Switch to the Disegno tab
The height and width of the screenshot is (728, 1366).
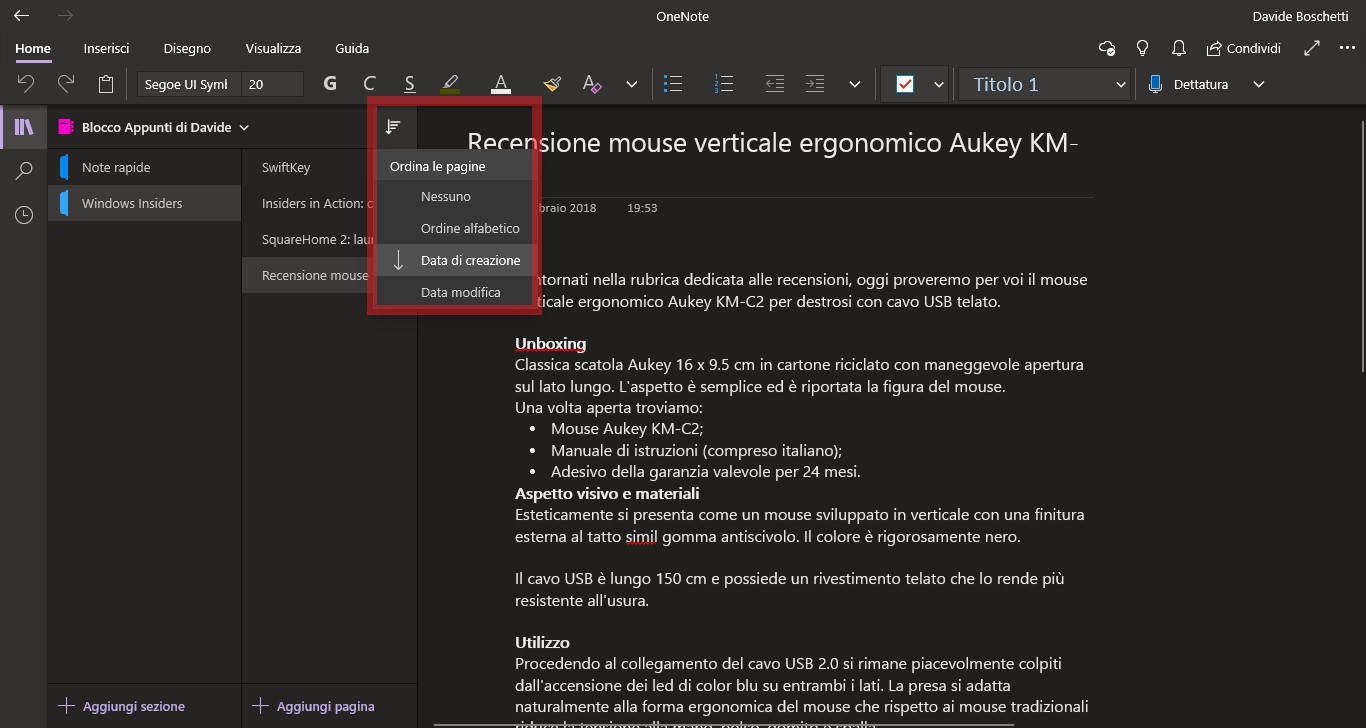(187, 48)
